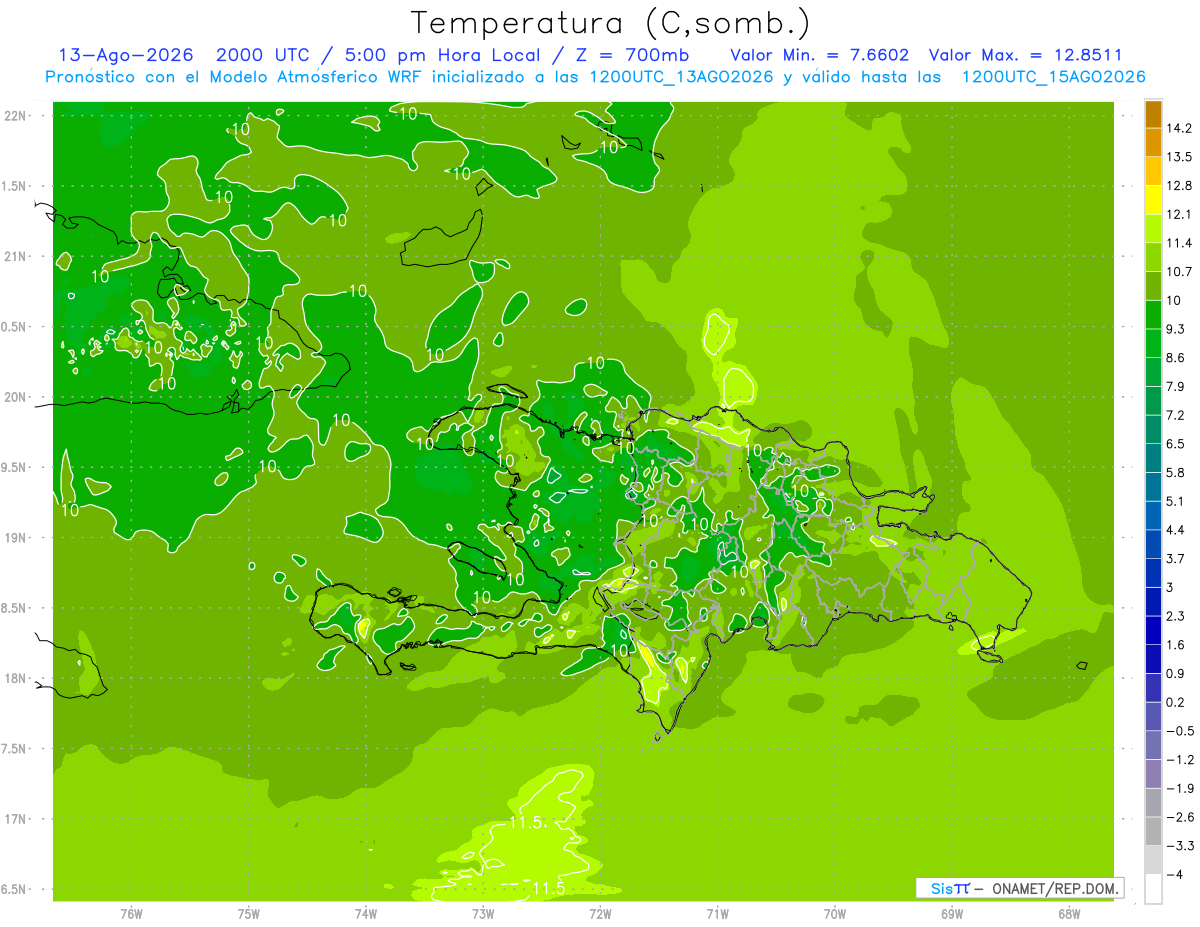Click the "13.5" legend value
This screenshot has width=1200, height=927.
click(1181, 157)
